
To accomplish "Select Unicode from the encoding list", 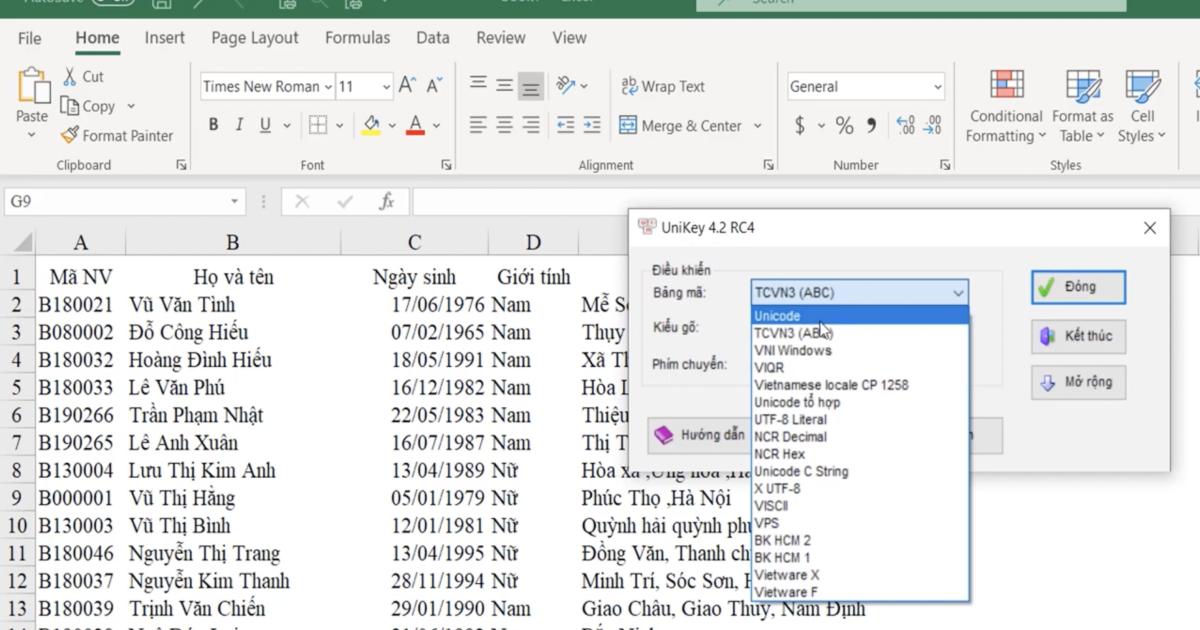I will click(x=778, y=316).
